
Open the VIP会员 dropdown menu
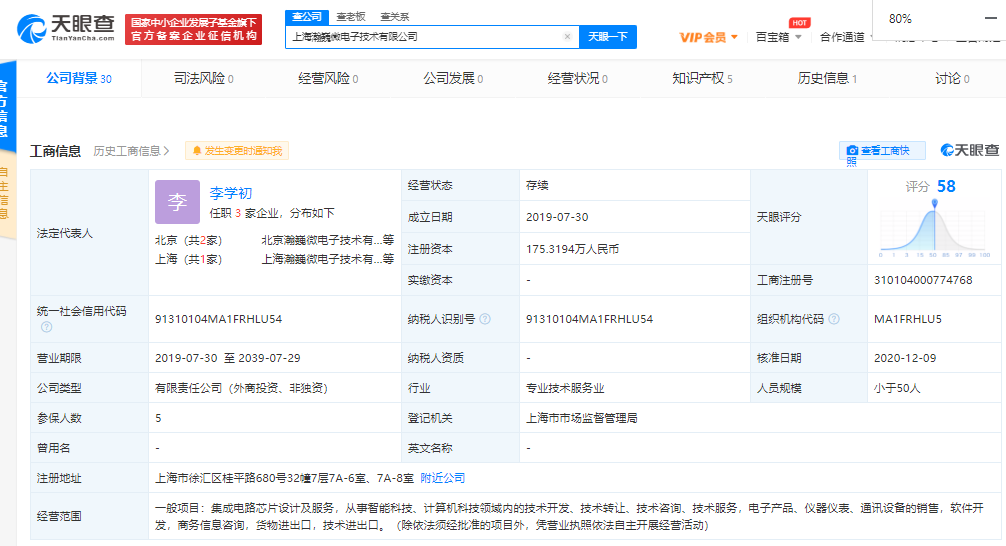[x=708, y=37]
